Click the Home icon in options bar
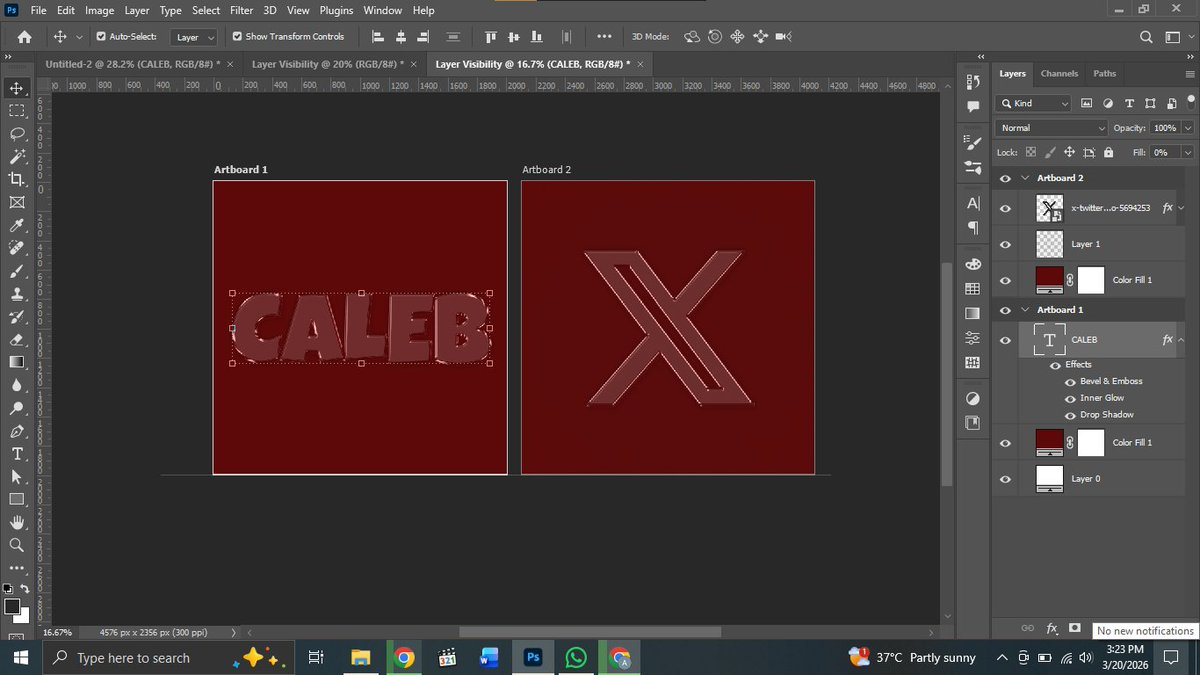1200x675 pixels. (x=25, y=37)
